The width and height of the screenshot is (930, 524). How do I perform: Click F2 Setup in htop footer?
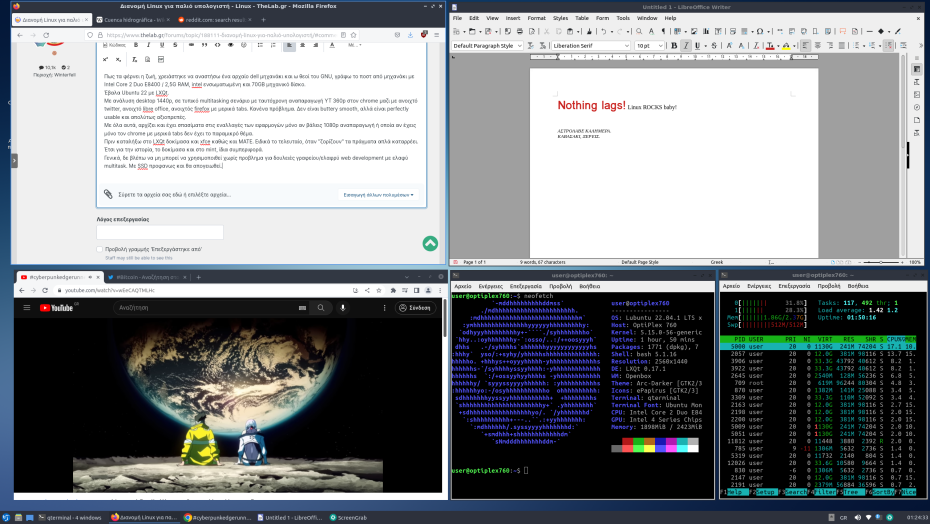(764, 492)
